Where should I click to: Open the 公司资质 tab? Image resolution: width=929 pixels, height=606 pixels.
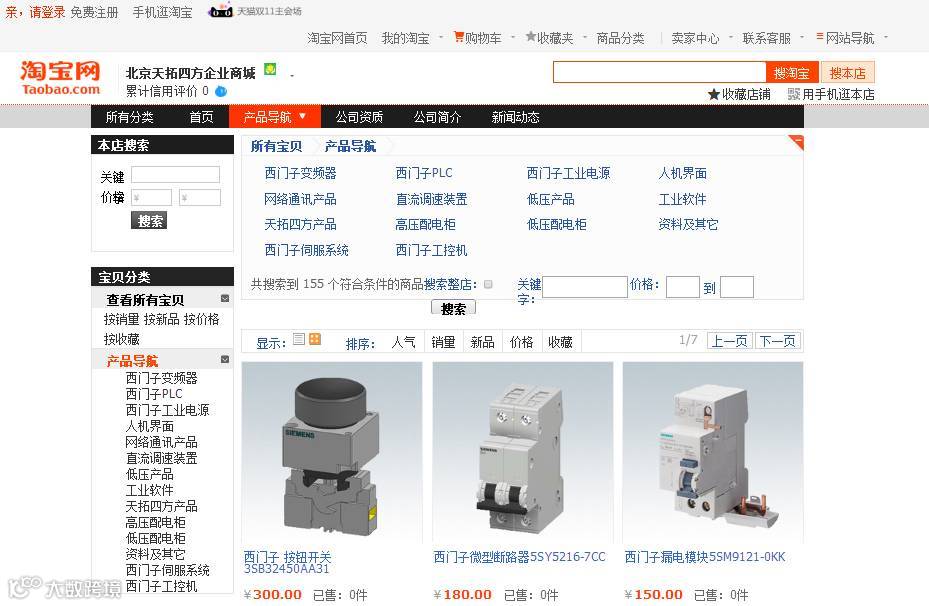(360, 117)
